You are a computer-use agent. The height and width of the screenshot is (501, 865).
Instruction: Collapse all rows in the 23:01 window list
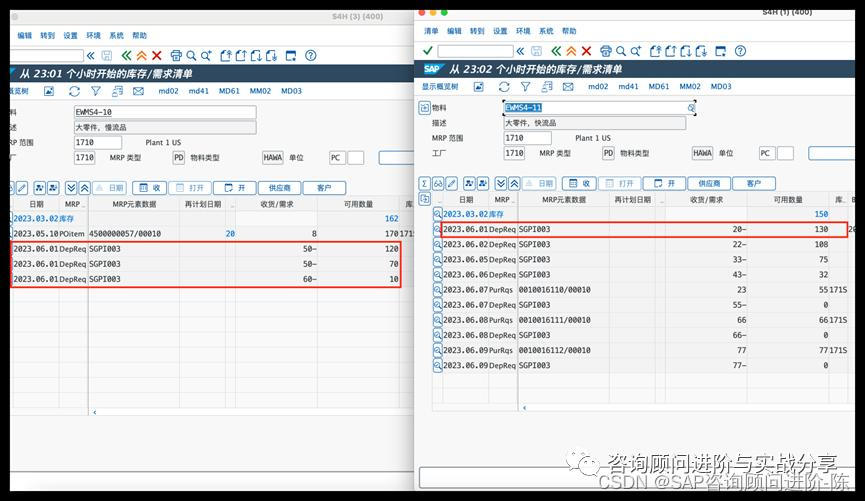(x=84, y=188)
